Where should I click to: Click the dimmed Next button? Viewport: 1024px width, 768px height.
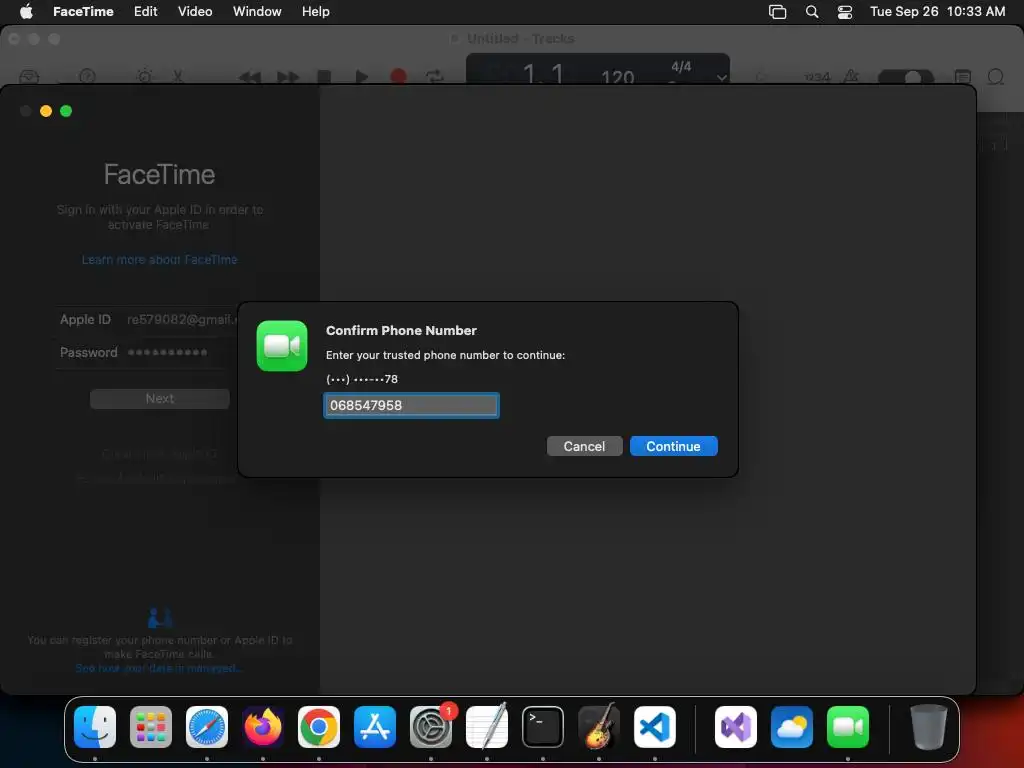click(159, 398)
